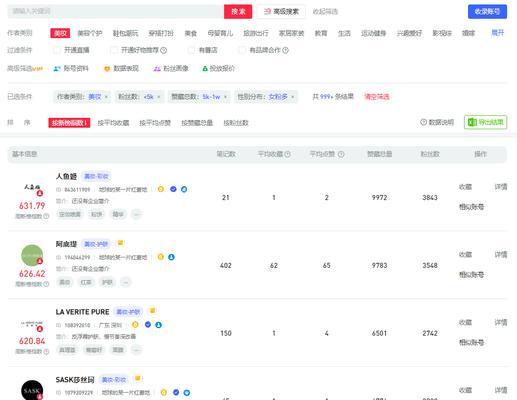517x400 pixels.
Task: Click blue verified checkmark in SASK莎丝回 row
Action: pyautogui.click(x=176, y=393)
